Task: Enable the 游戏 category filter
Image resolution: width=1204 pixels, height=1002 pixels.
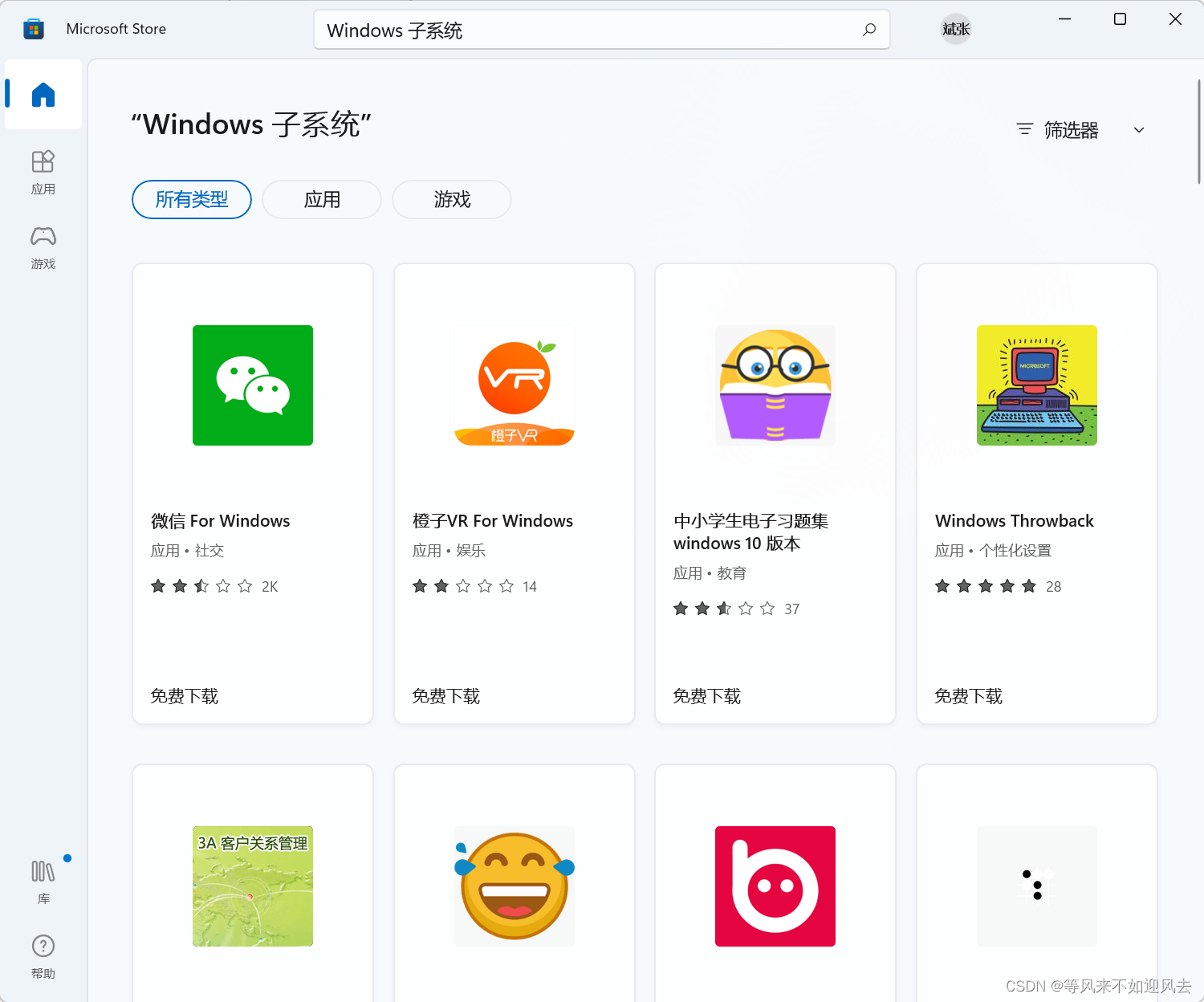Action: [451, 199]
